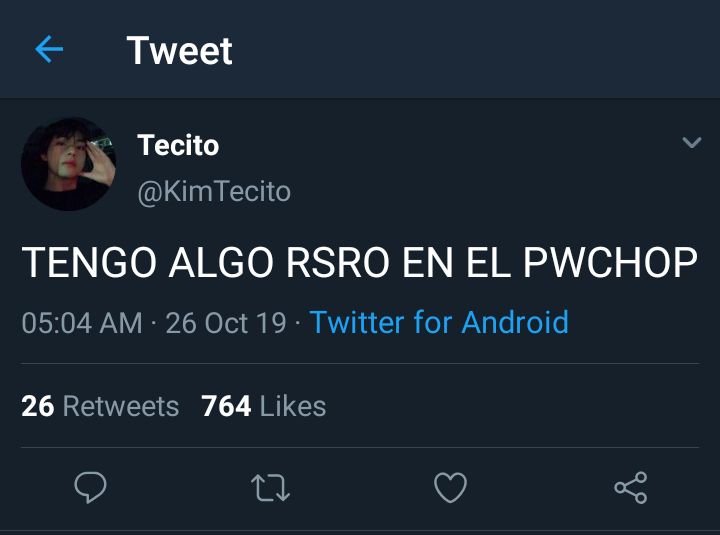
Task: Open the share icon for this tweet
Action: pyautogui.click(x=631, y=488)
